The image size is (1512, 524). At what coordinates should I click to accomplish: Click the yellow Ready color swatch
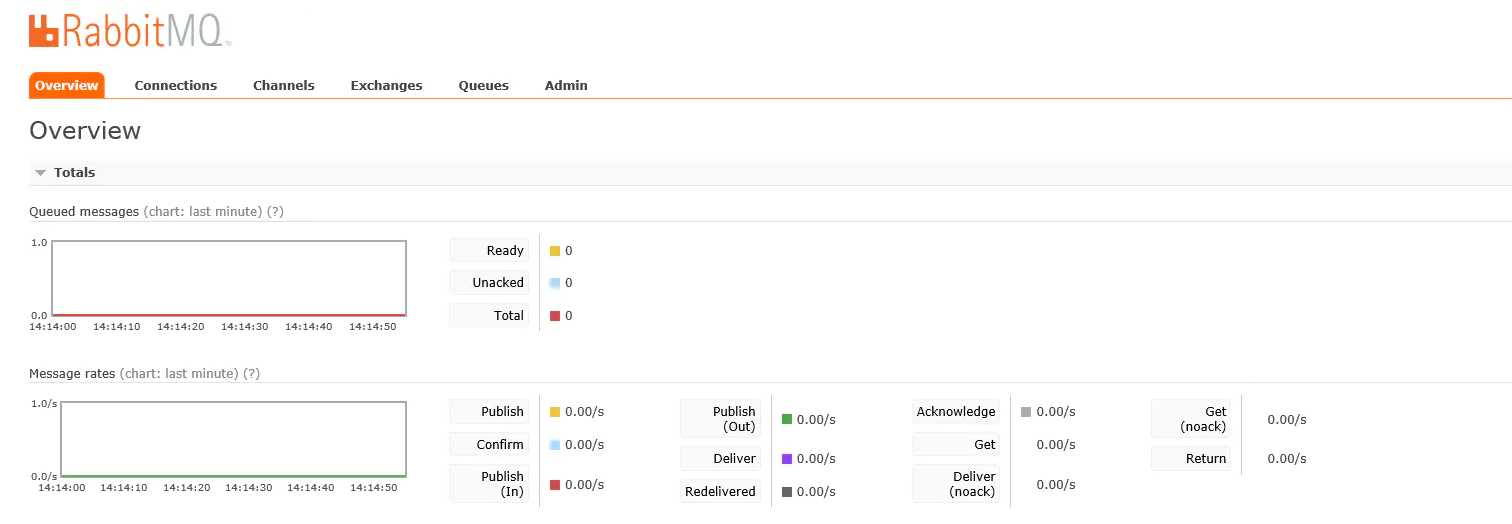click(x=555, y=251)
